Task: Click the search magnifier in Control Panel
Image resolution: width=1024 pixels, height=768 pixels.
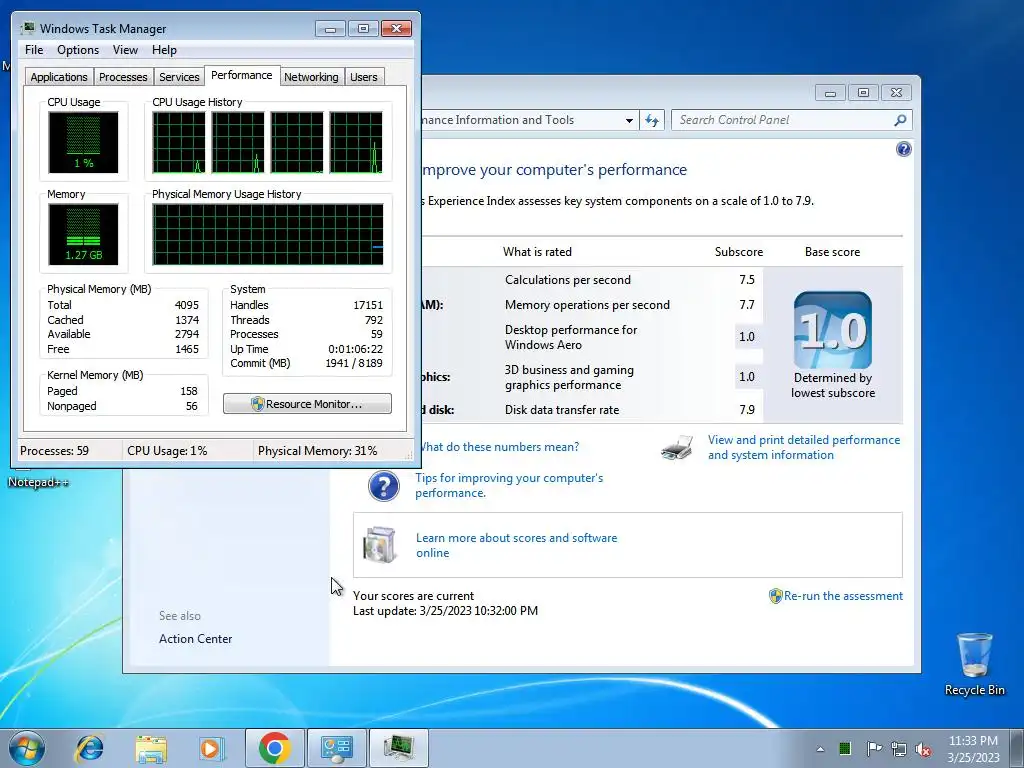Action: pos(900,120)
